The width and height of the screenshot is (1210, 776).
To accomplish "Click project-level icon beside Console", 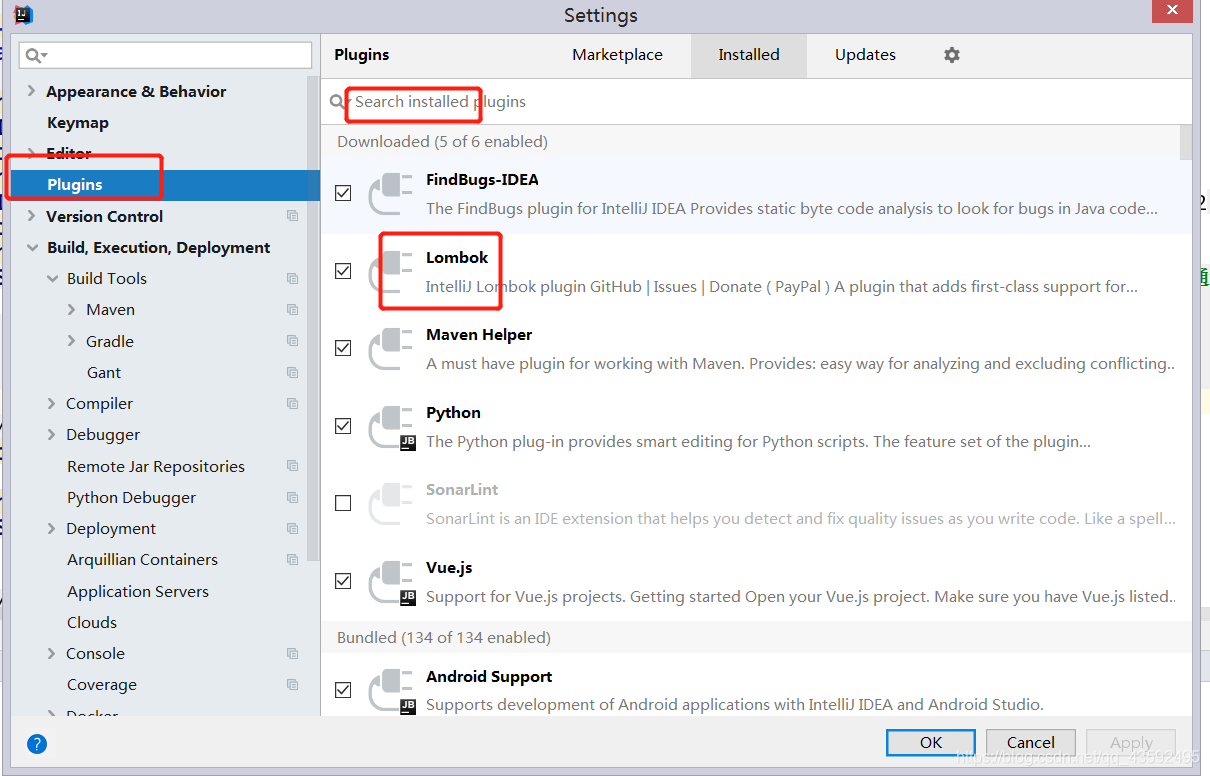I will [x=292, y=654].
